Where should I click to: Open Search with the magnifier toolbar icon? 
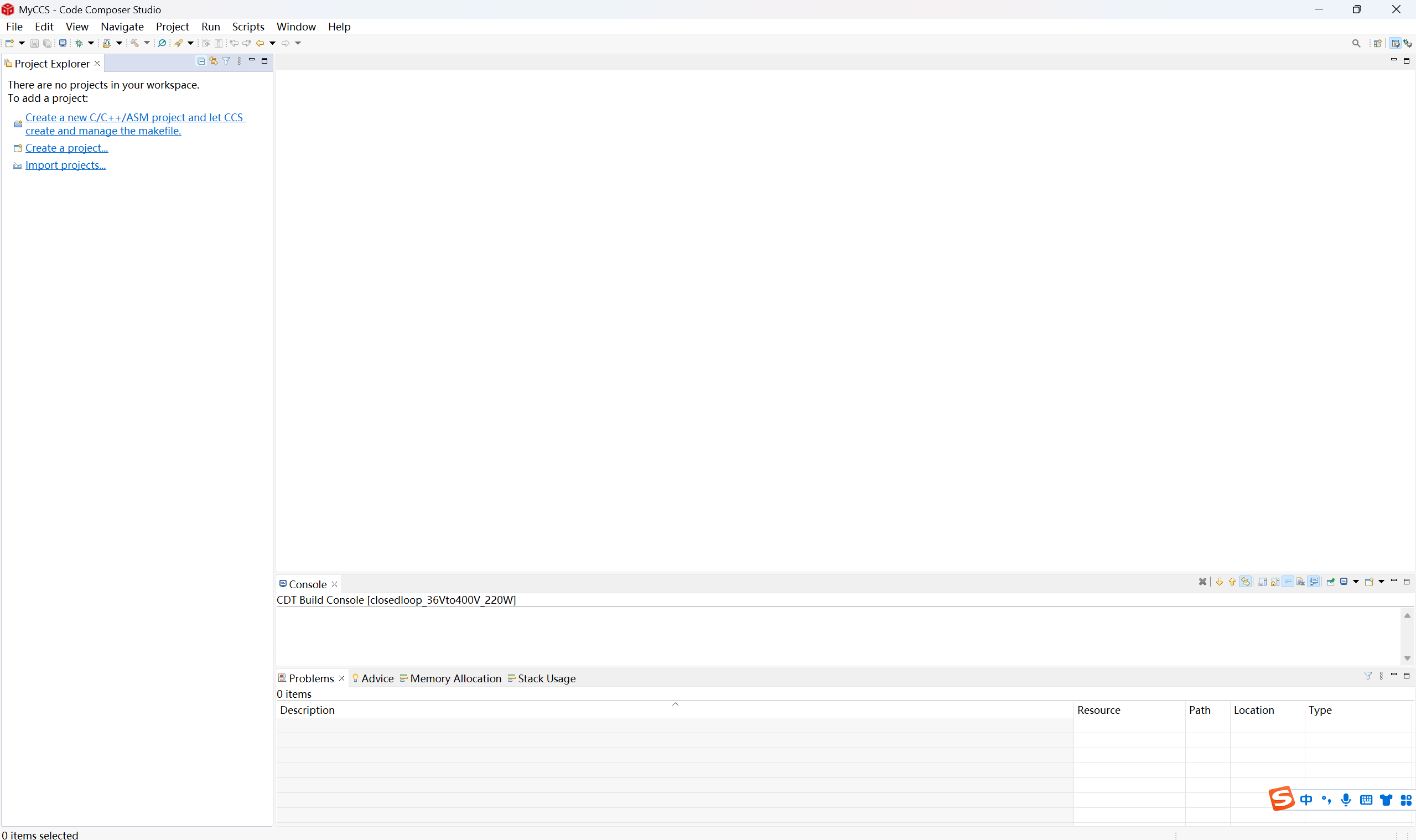(162, 43)
